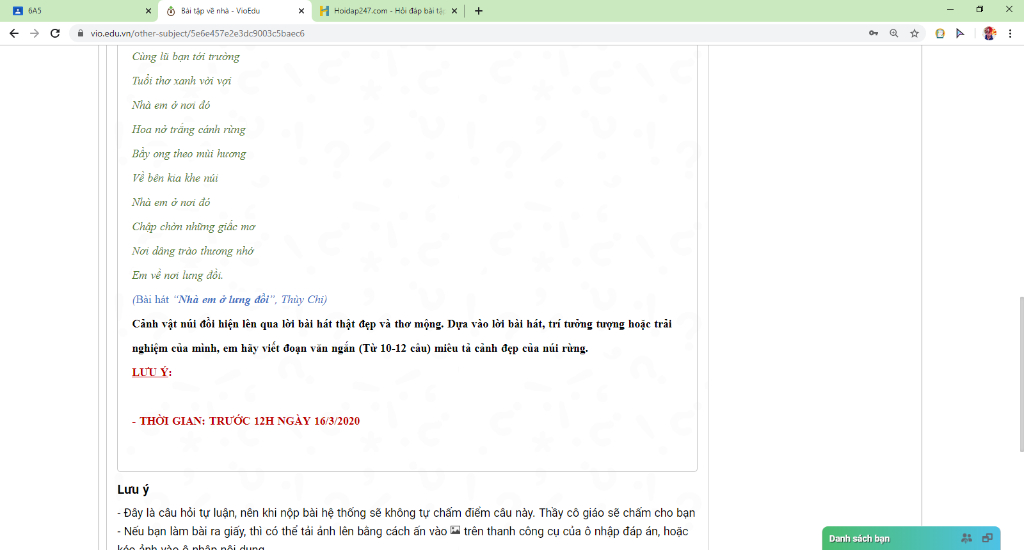Screen dimensions: 1024x550
Task: Click the lyric line "Cùng lũ bạn tới trường"
Action: click(x=185, y=57)
